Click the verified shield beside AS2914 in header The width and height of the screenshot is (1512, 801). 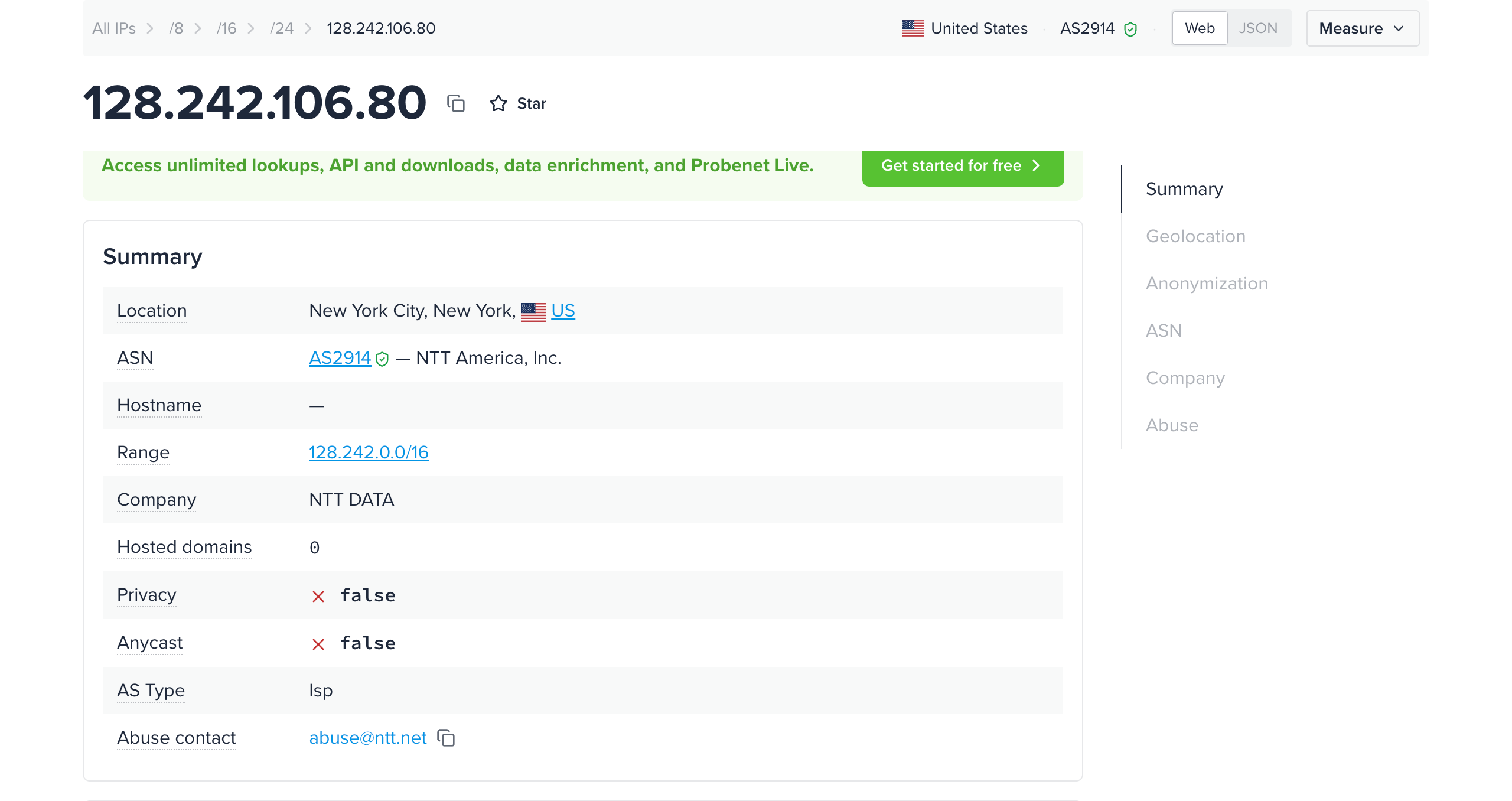(1130, 29)
